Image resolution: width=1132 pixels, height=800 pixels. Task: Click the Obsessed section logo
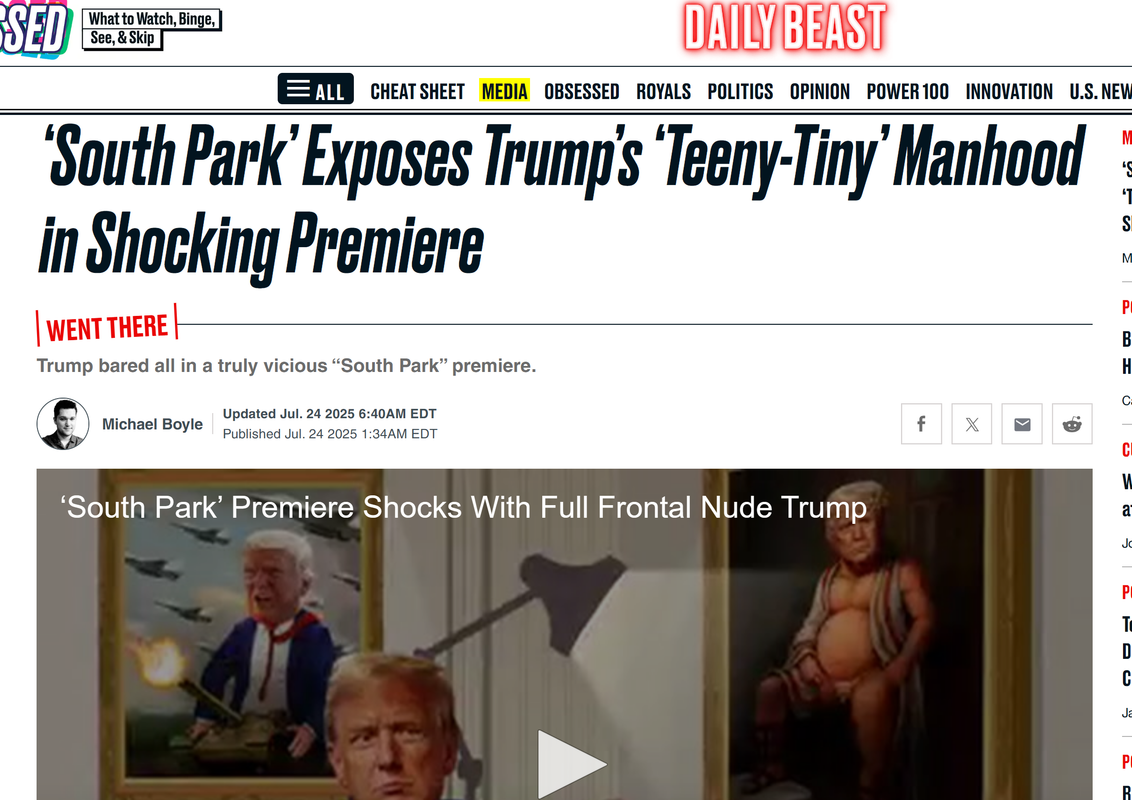point(34,29)
